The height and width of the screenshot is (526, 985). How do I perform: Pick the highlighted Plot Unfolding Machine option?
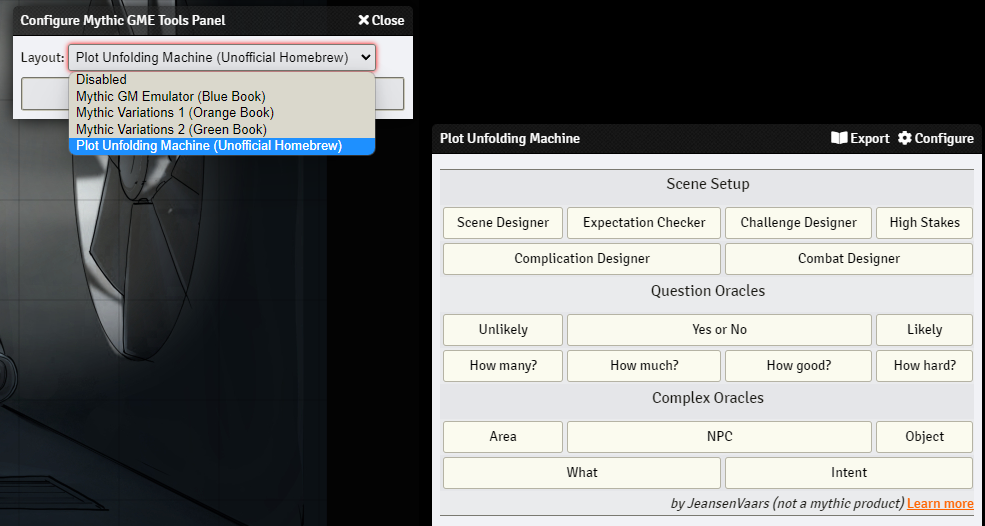coord(222,146)
